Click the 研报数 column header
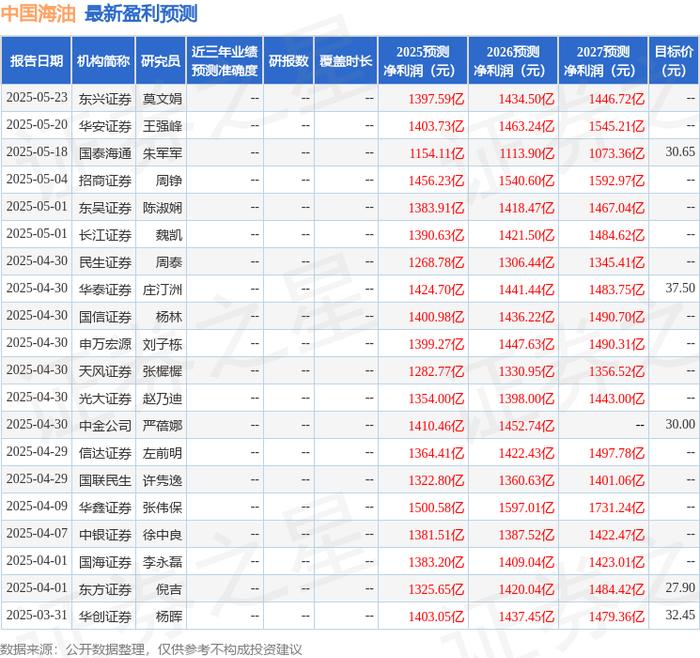 (288, 61)
